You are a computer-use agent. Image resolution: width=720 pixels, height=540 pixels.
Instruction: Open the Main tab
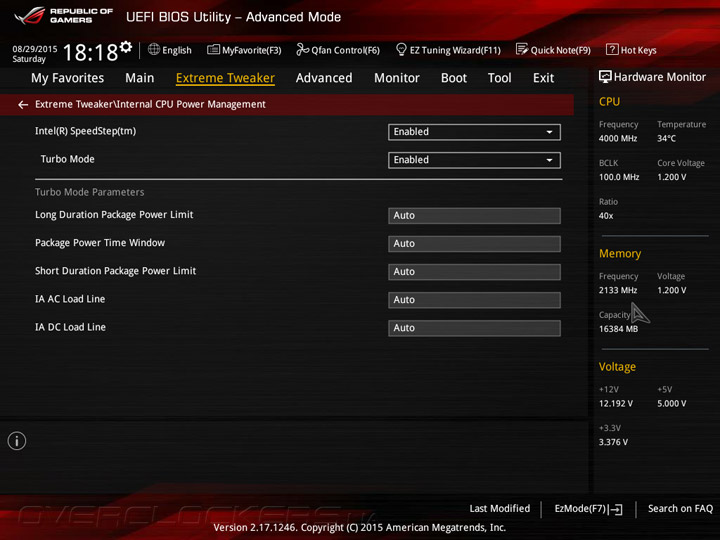coord(140,78)
